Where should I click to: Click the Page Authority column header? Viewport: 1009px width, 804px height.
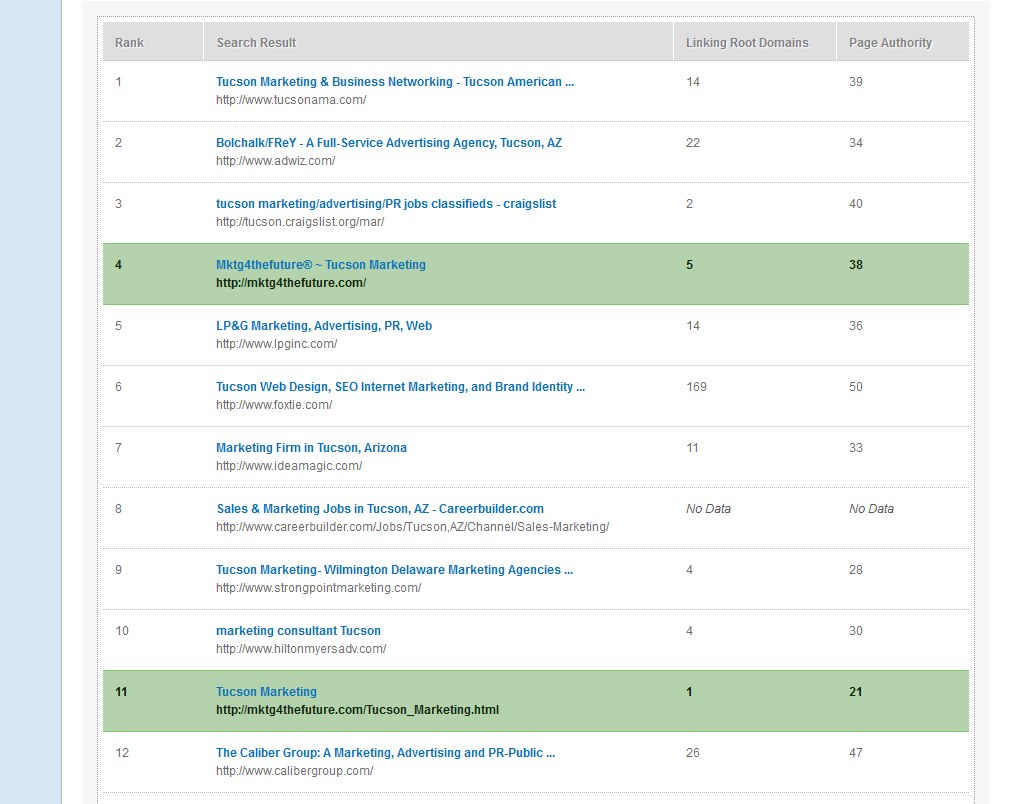tap(890, 43)
